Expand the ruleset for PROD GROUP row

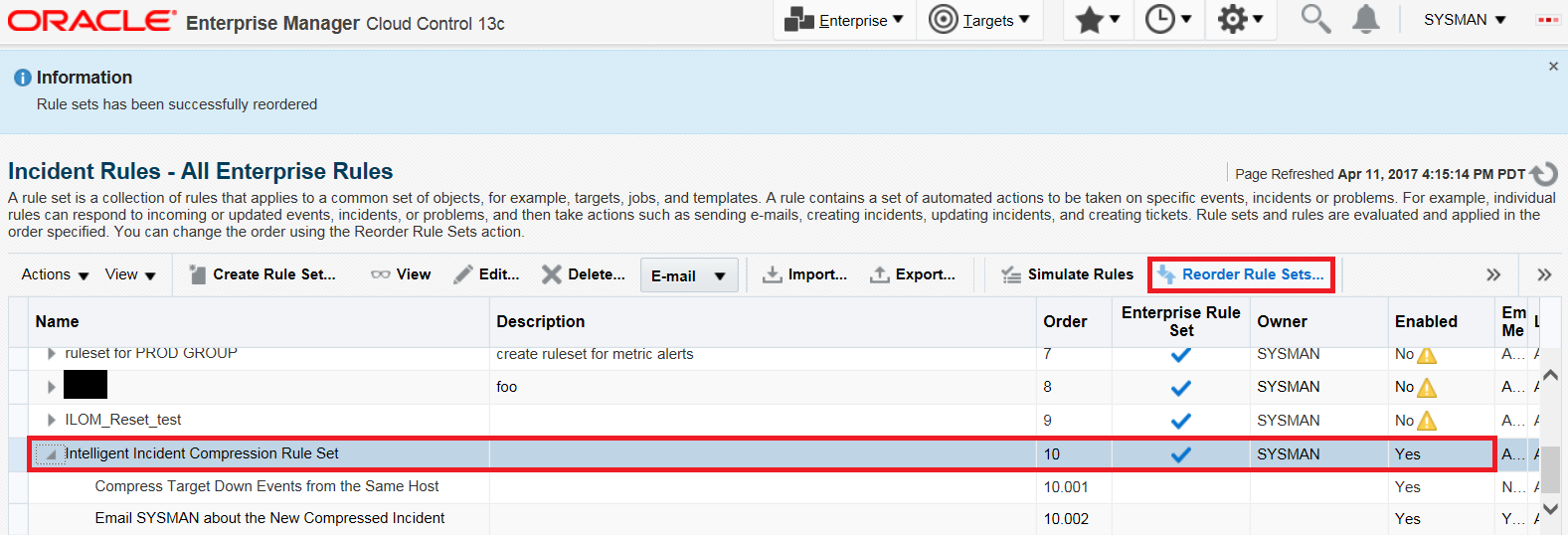(51, 353)
